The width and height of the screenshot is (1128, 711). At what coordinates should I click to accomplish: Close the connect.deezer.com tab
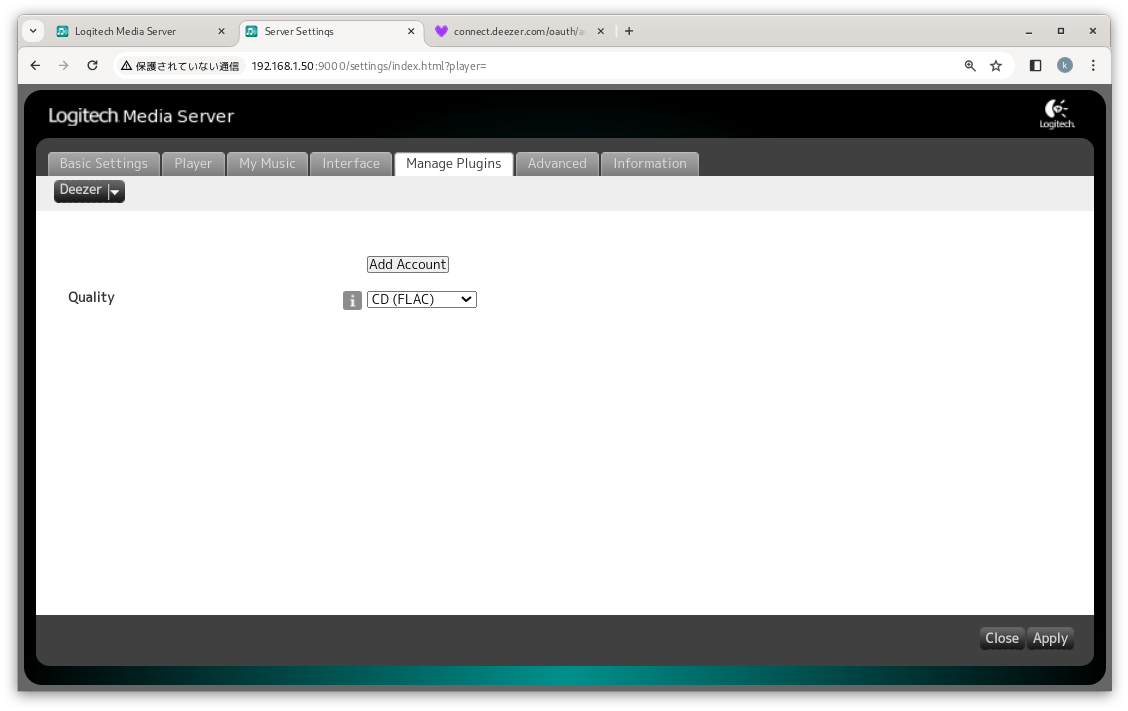pos(601,31)
